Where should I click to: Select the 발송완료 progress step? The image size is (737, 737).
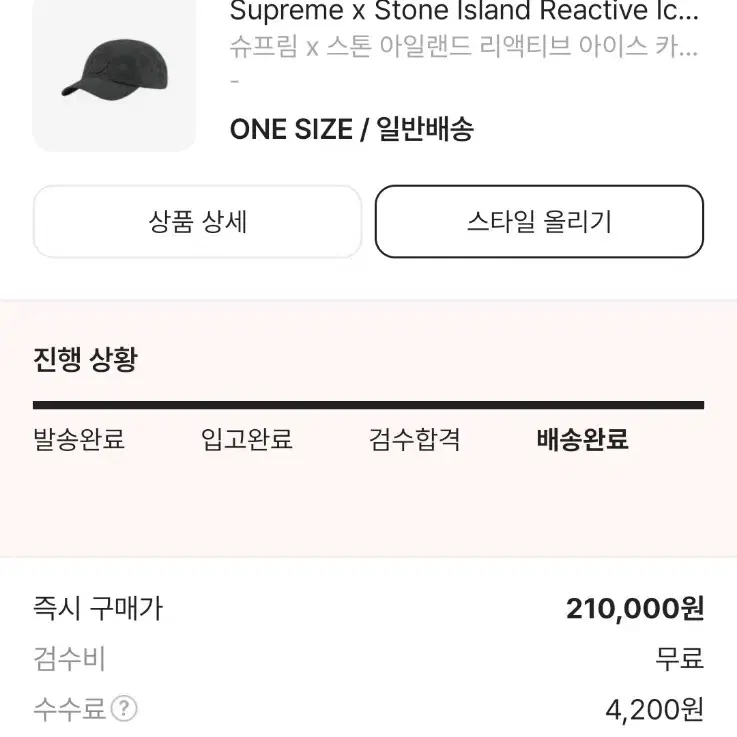tap(79, 439)
